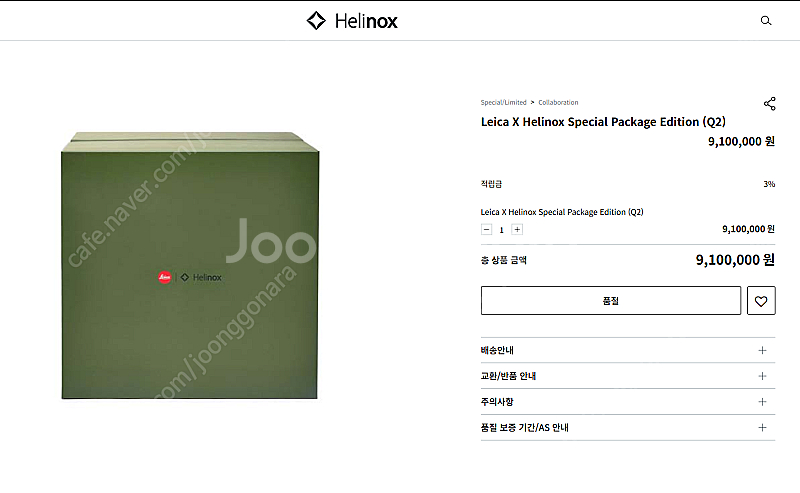Click the plus icon beside 주의사항
800x493 pixels.
(x=762, y=402)
